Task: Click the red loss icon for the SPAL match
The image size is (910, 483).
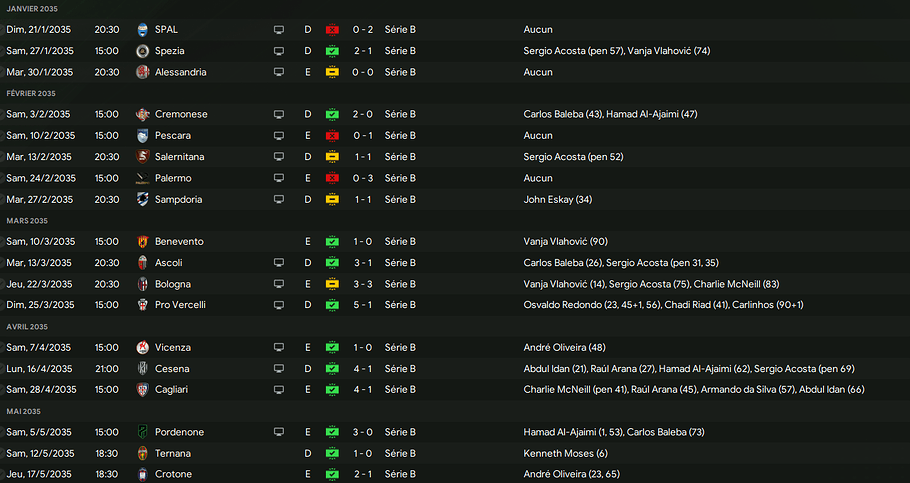Action: [x=332, y=30]
